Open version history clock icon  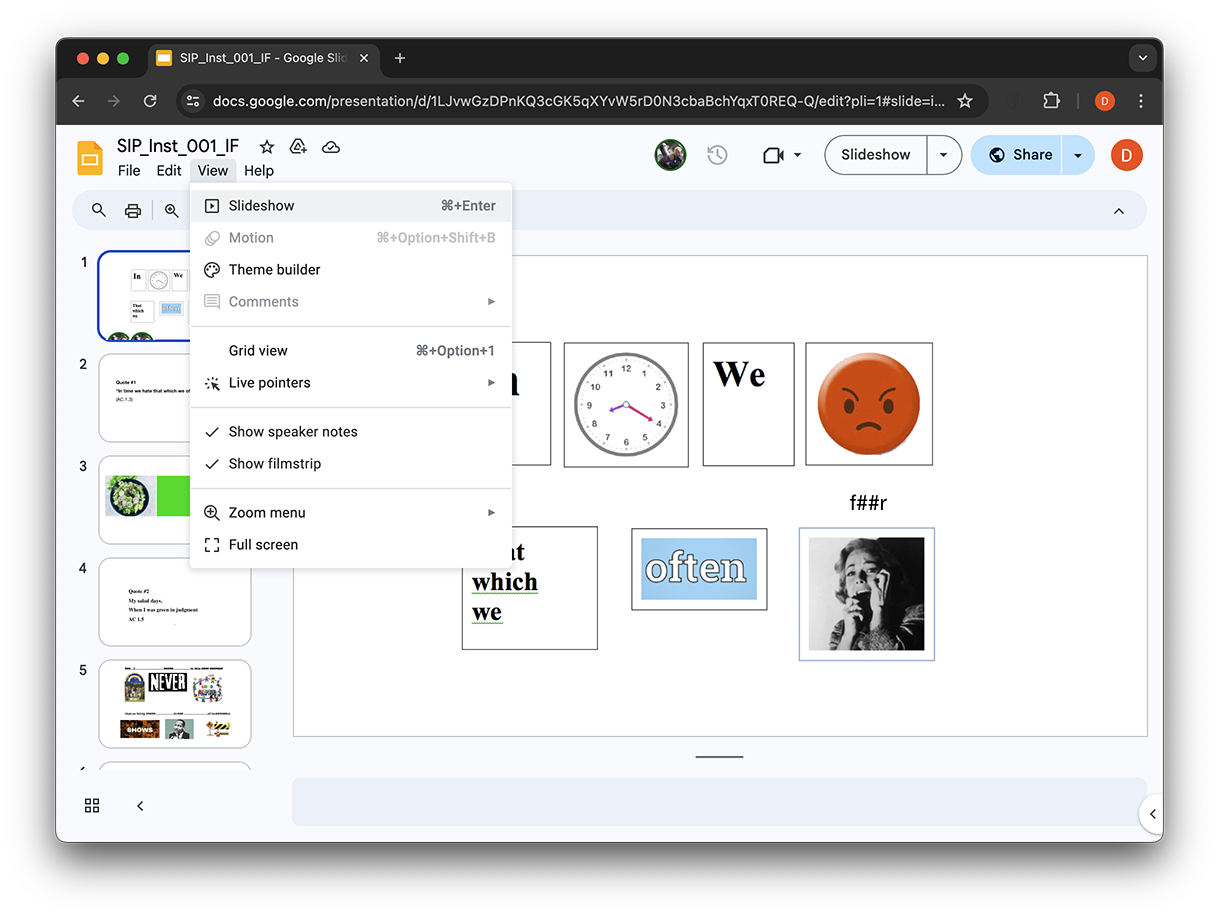point(717,155)
